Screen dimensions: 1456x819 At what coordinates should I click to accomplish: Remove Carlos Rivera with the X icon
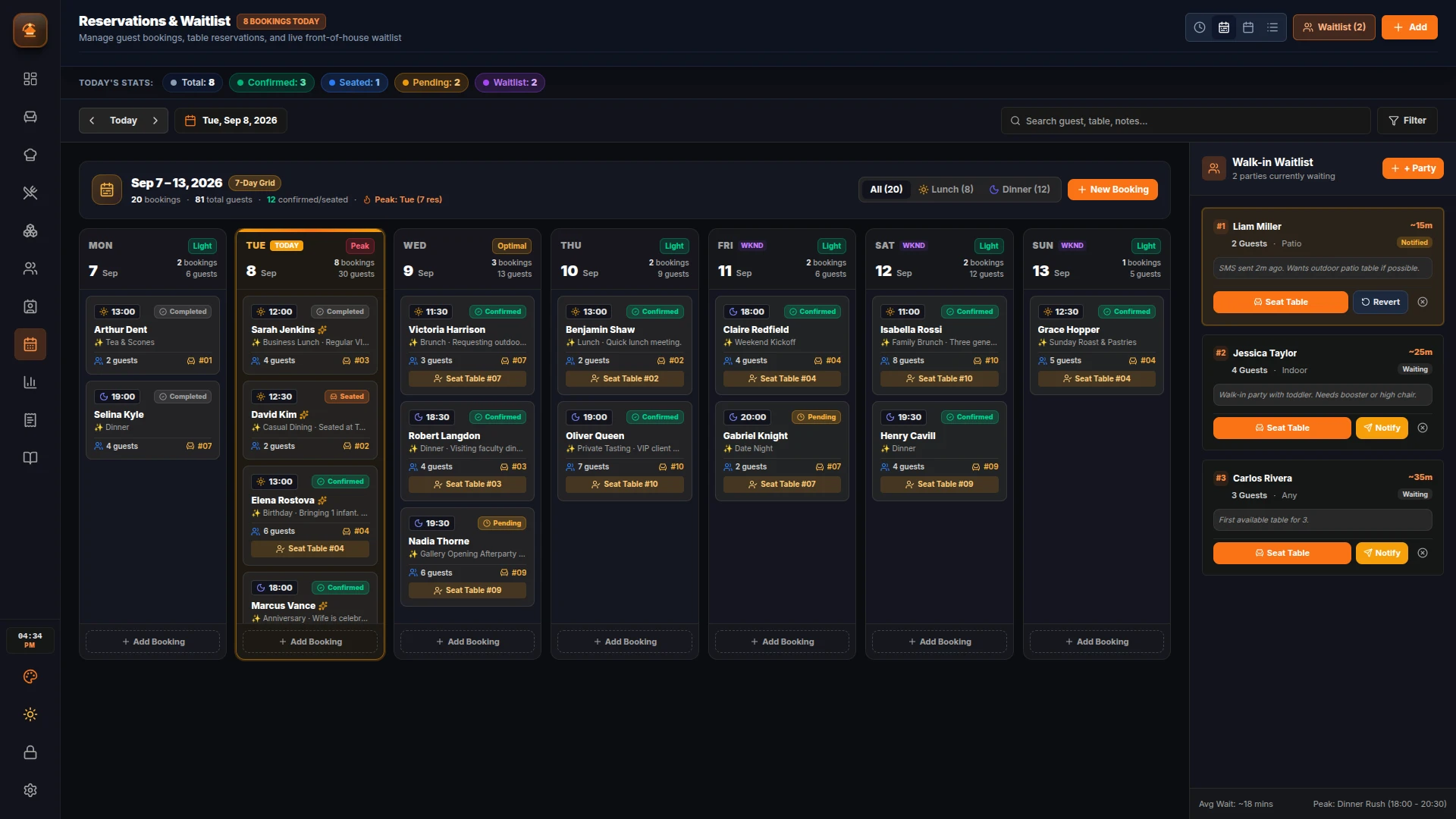point(1423,553)
